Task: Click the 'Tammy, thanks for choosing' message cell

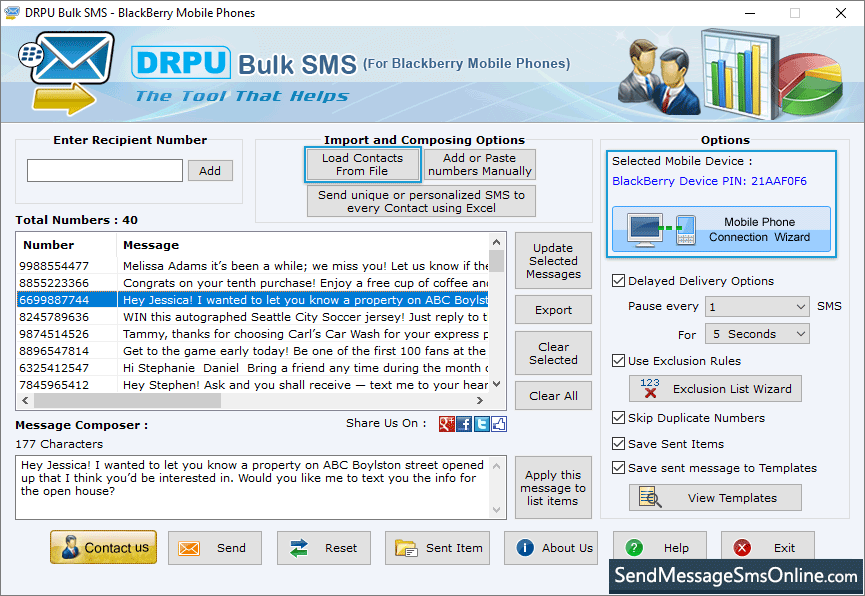Action: click(x=303, y=334)
